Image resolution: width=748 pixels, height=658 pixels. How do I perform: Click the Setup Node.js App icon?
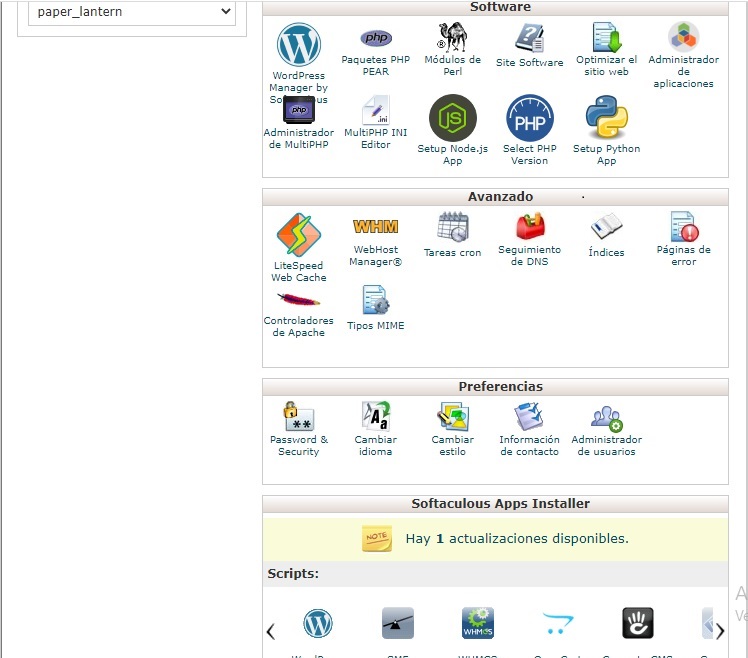[452, 119]
